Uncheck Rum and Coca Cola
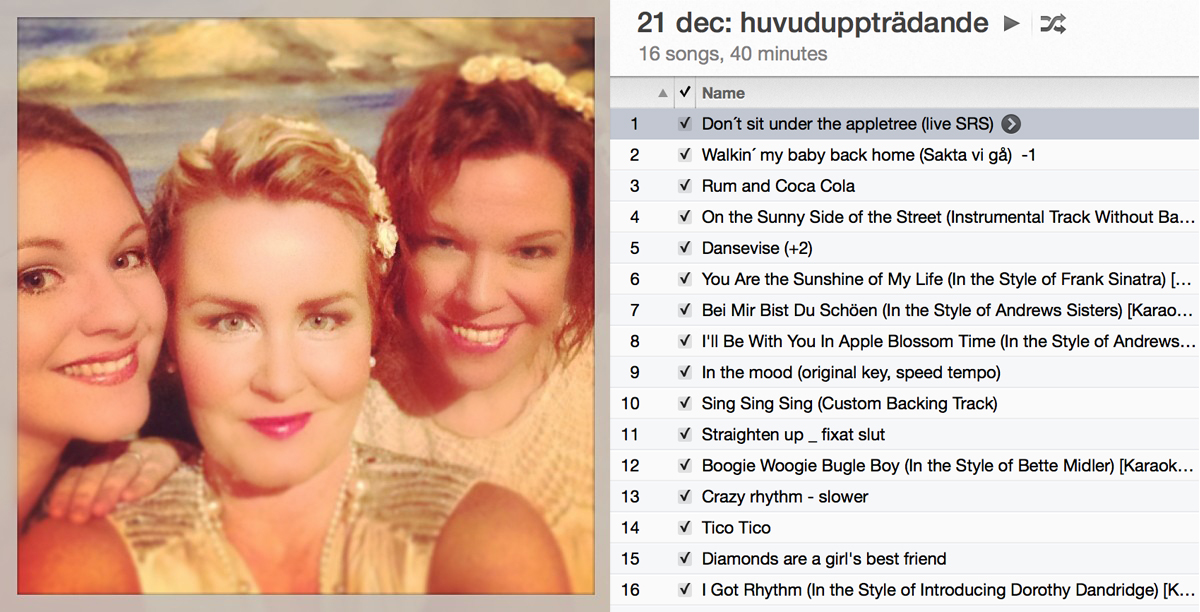 click(x=685, y=186)
